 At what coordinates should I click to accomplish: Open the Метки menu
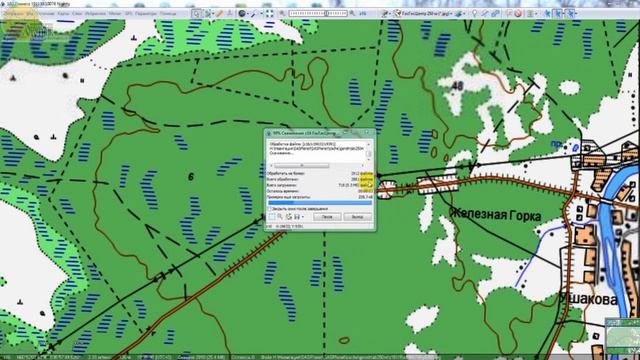115,13
